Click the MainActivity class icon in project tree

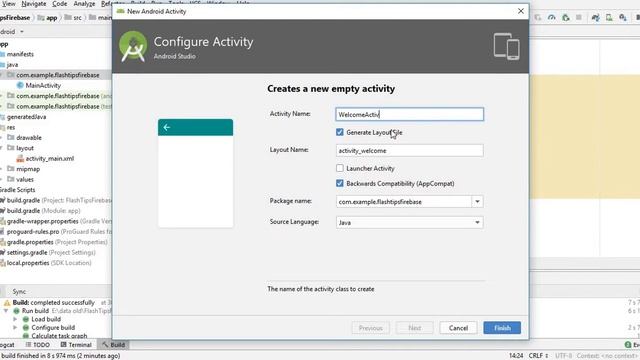pos(20,85)
